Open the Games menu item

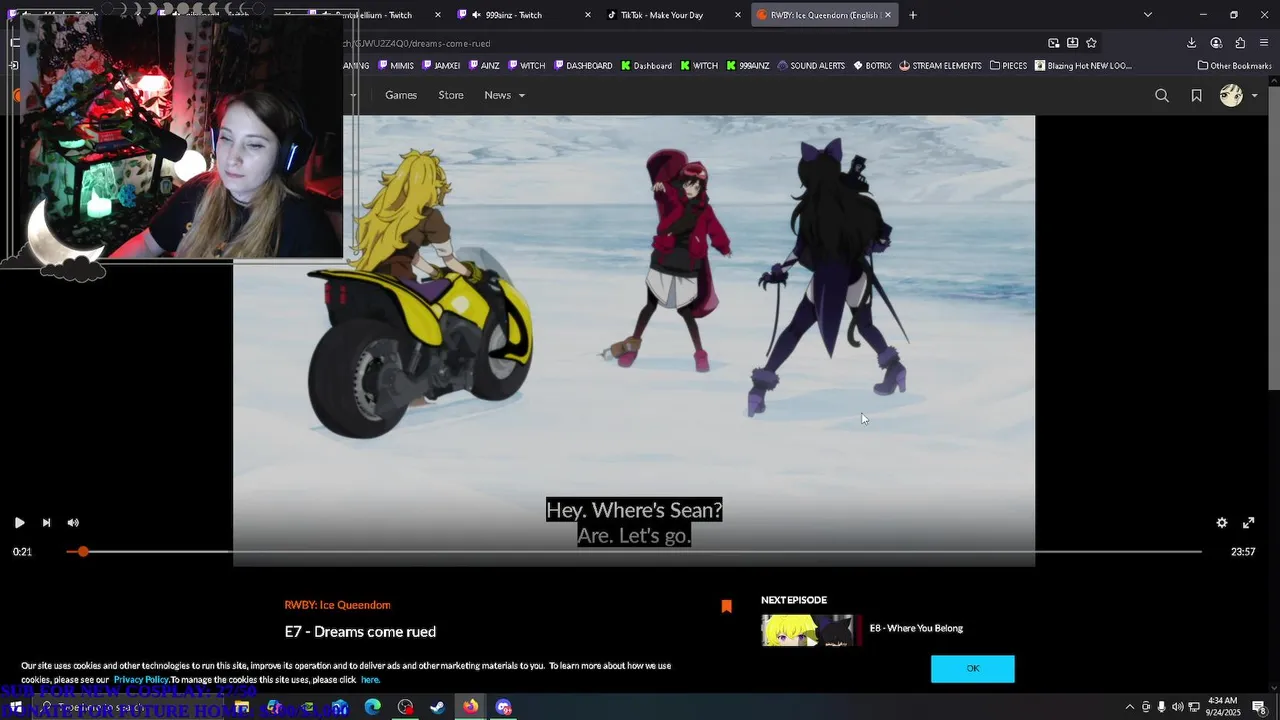tap(401, 95)
